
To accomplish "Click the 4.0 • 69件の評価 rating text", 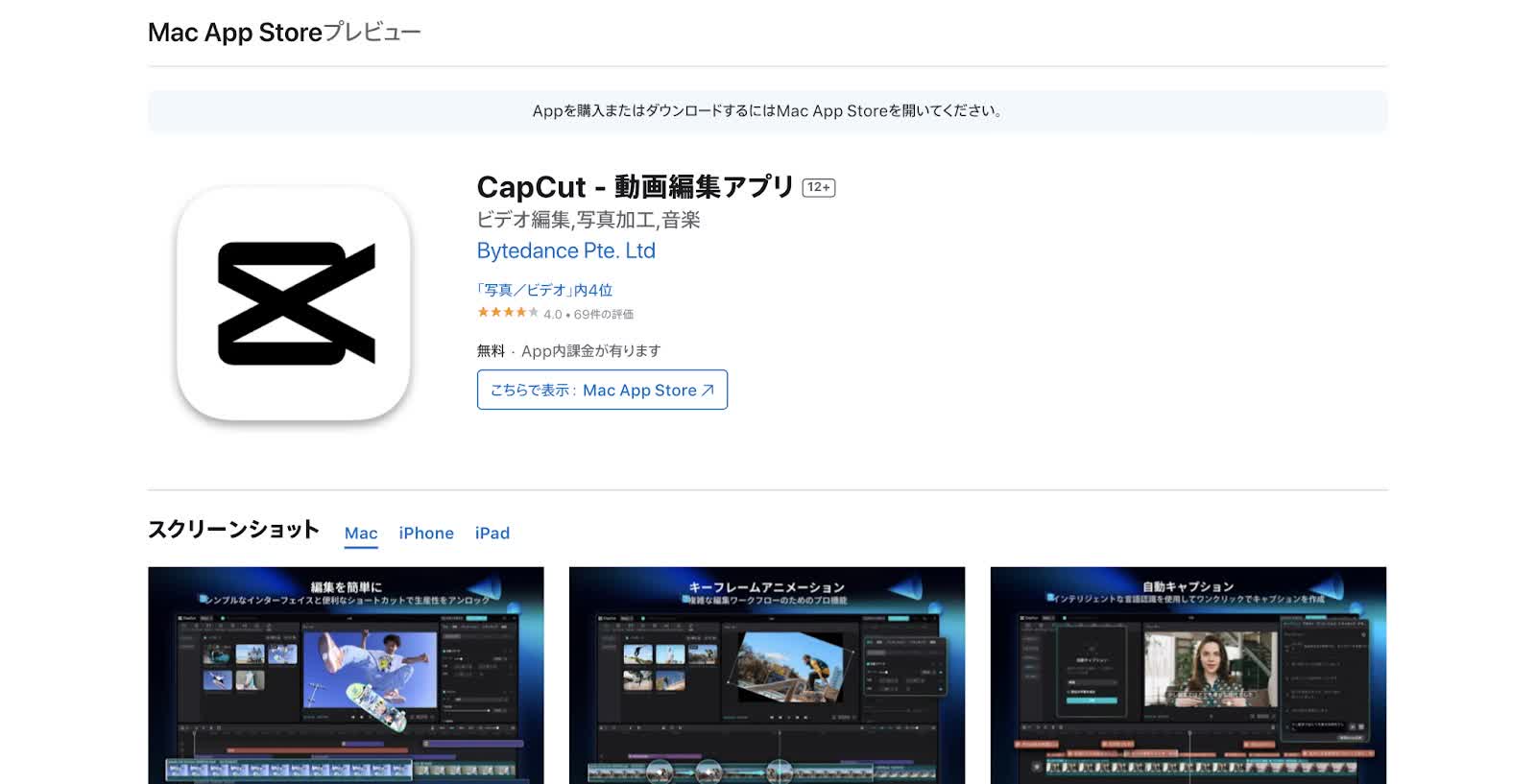I will pos(588,314).
